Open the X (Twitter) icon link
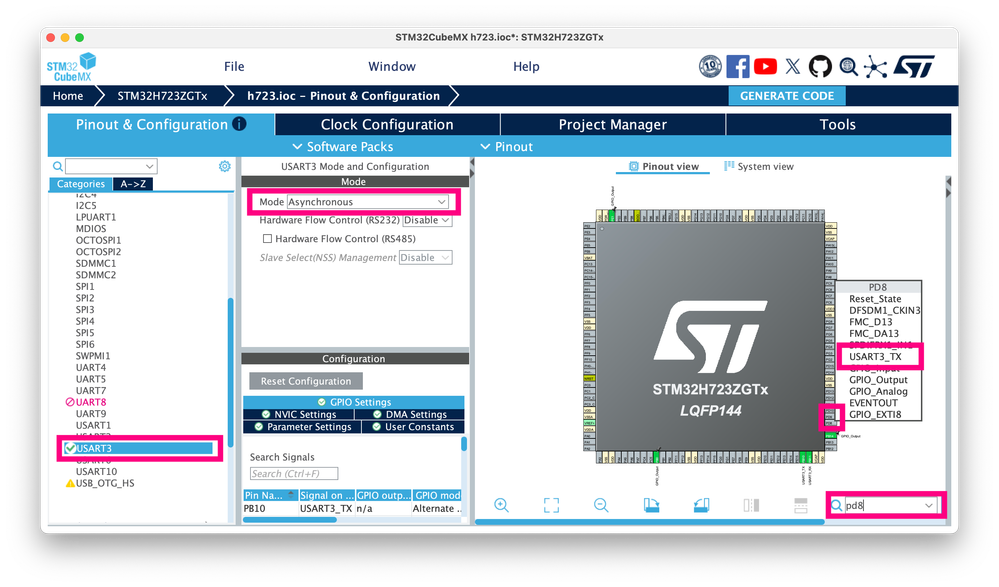Screen dimensions: 999x587 point(793,66)
